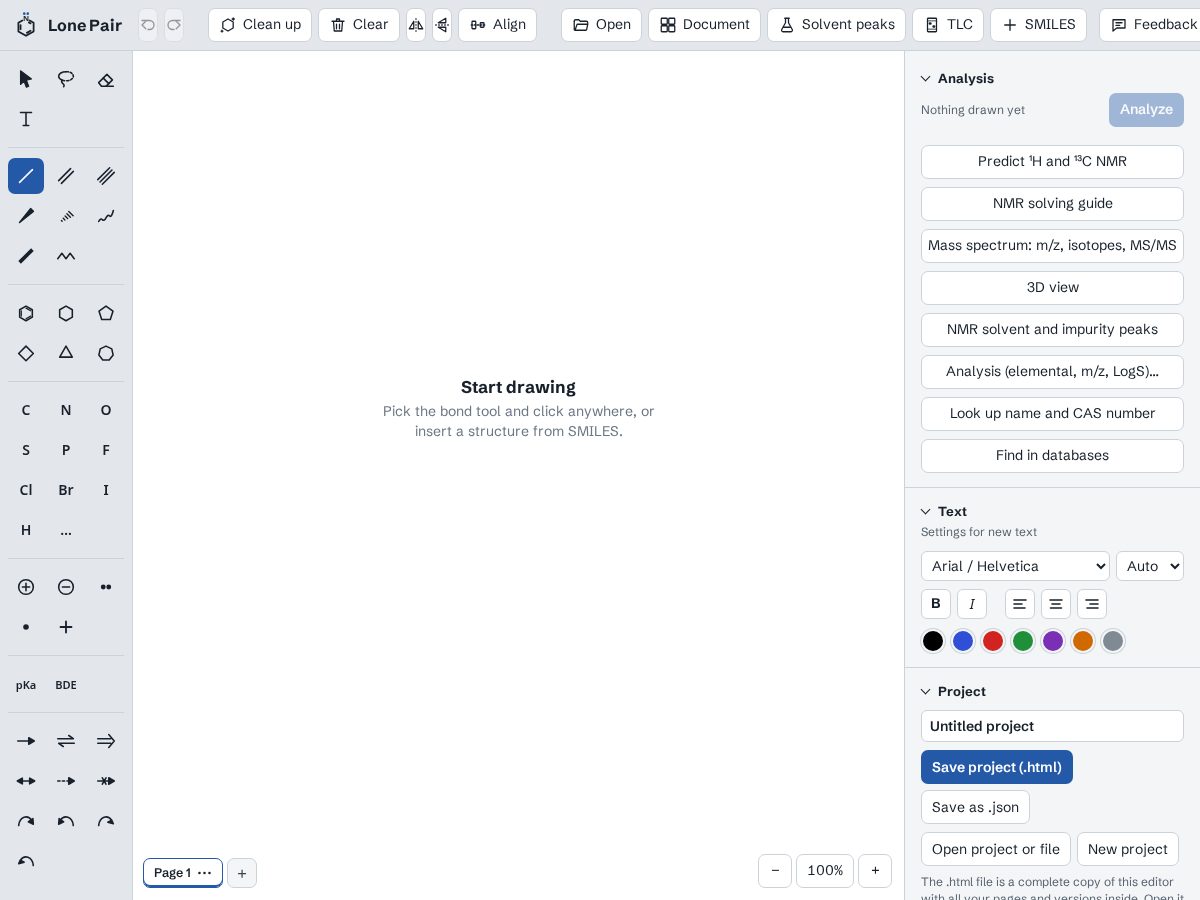Viewport: 1200px width, 900px height.
Task: Click the Clean up button
Action: 260,25
